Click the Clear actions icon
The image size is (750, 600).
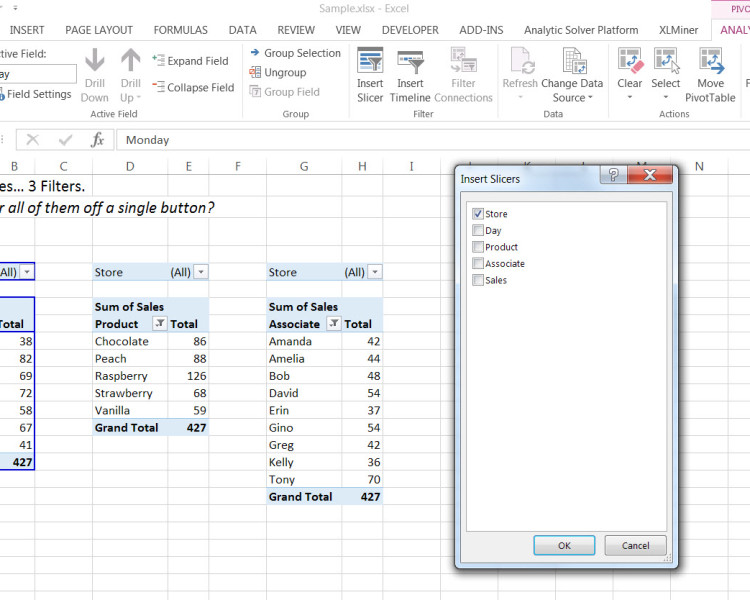click(x=630, y=62)
